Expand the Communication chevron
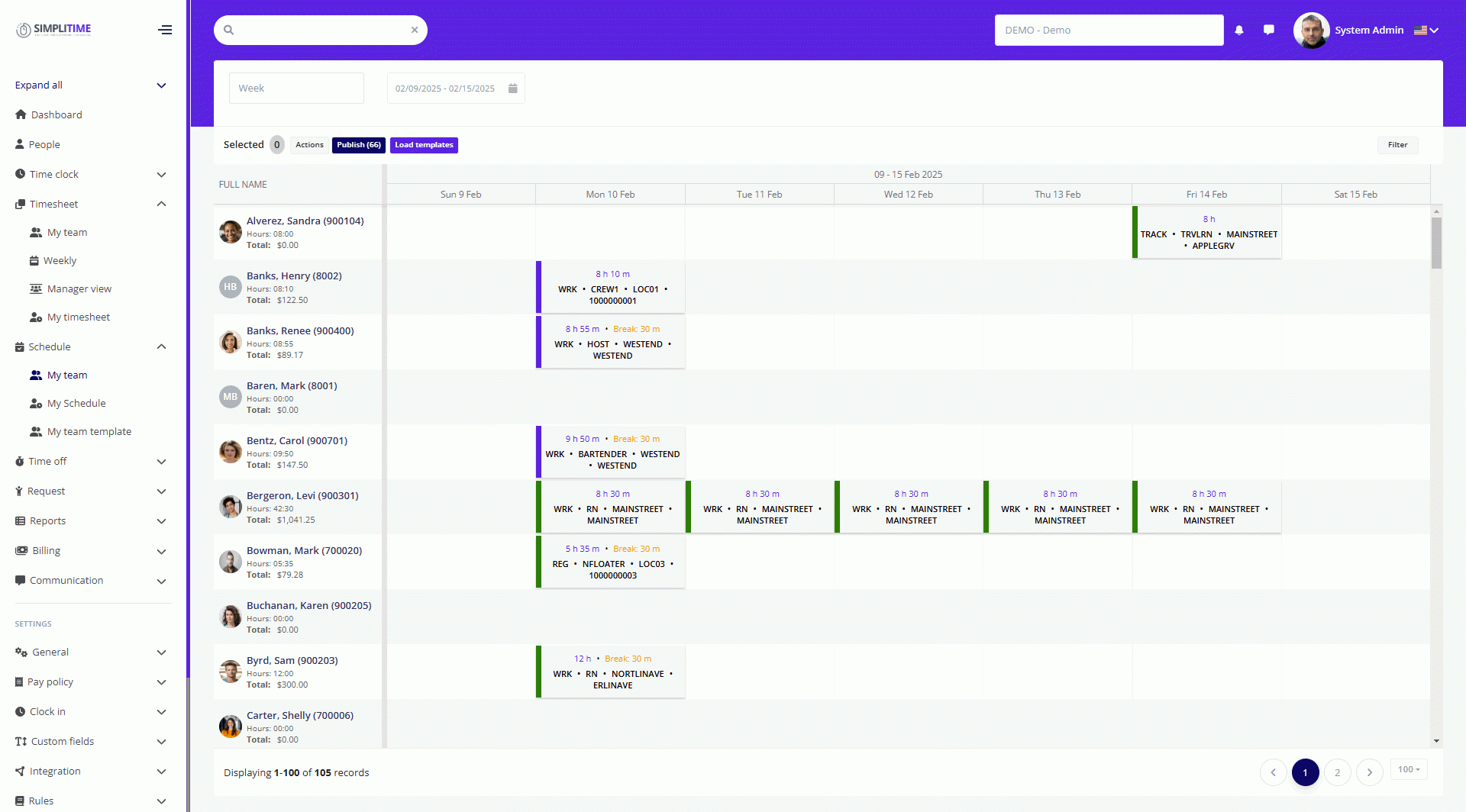Screen dimensions: 1466x812 (x=161, y=580)
